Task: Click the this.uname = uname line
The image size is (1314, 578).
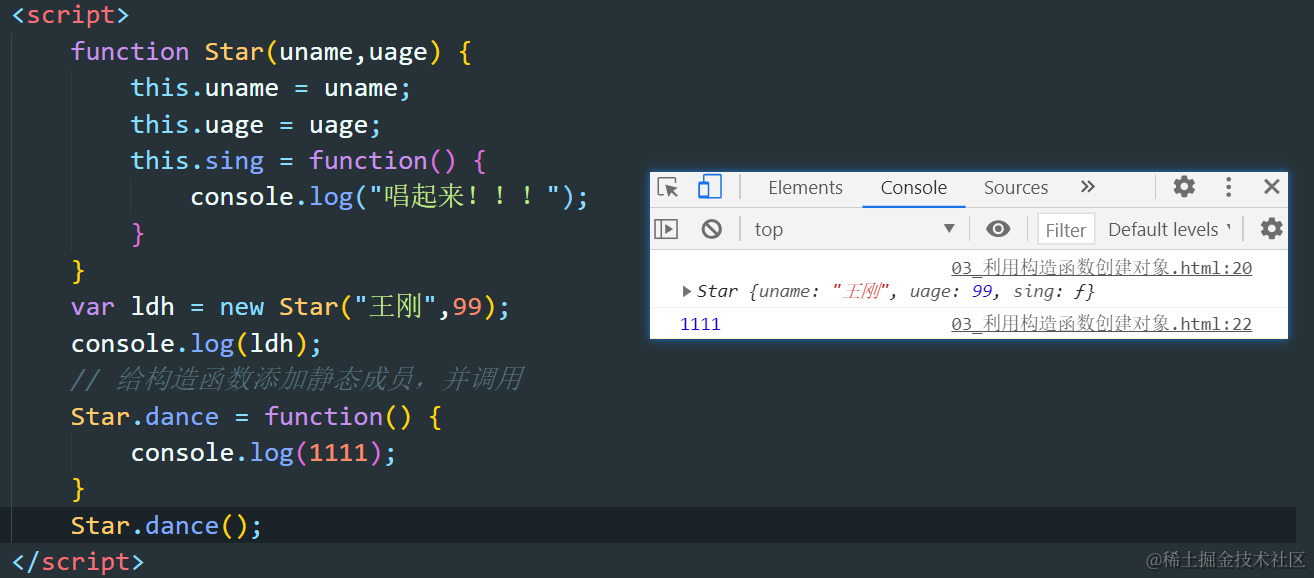Action: [271, 88]
